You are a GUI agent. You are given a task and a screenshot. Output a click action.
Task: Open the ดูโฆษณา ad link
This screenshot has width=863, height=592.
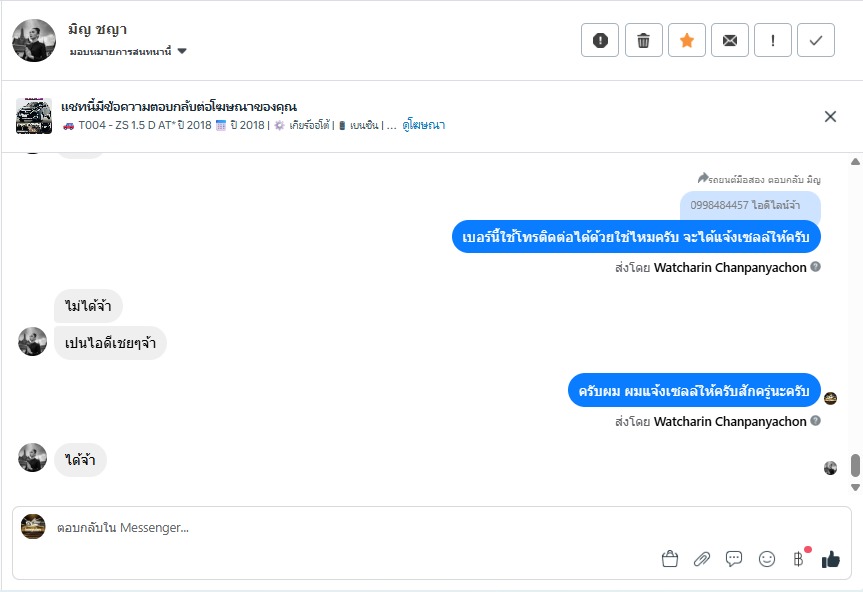(424, 125)
